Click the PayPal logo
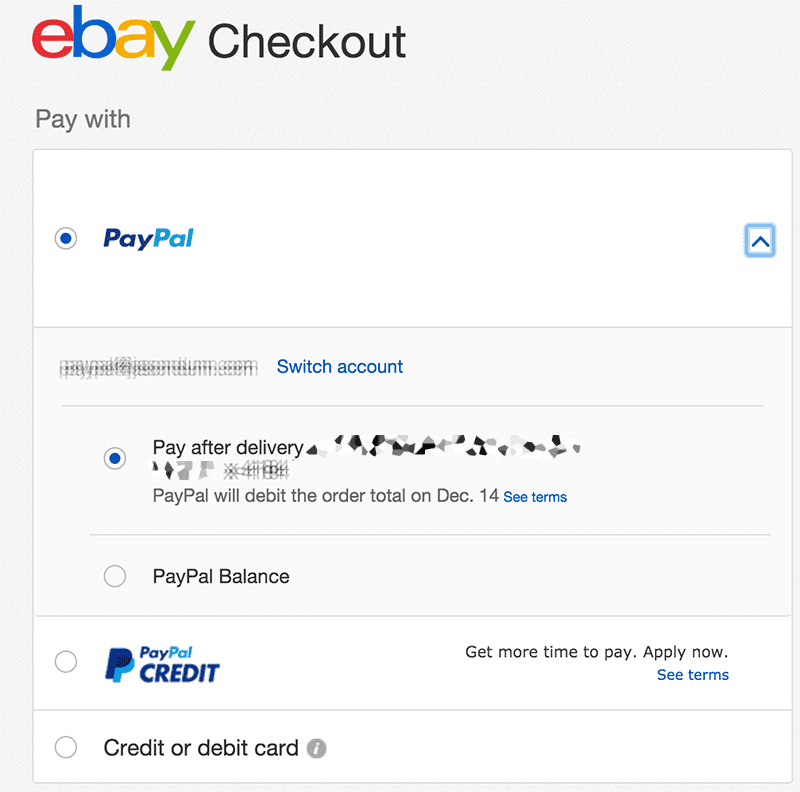 (148, 238)
